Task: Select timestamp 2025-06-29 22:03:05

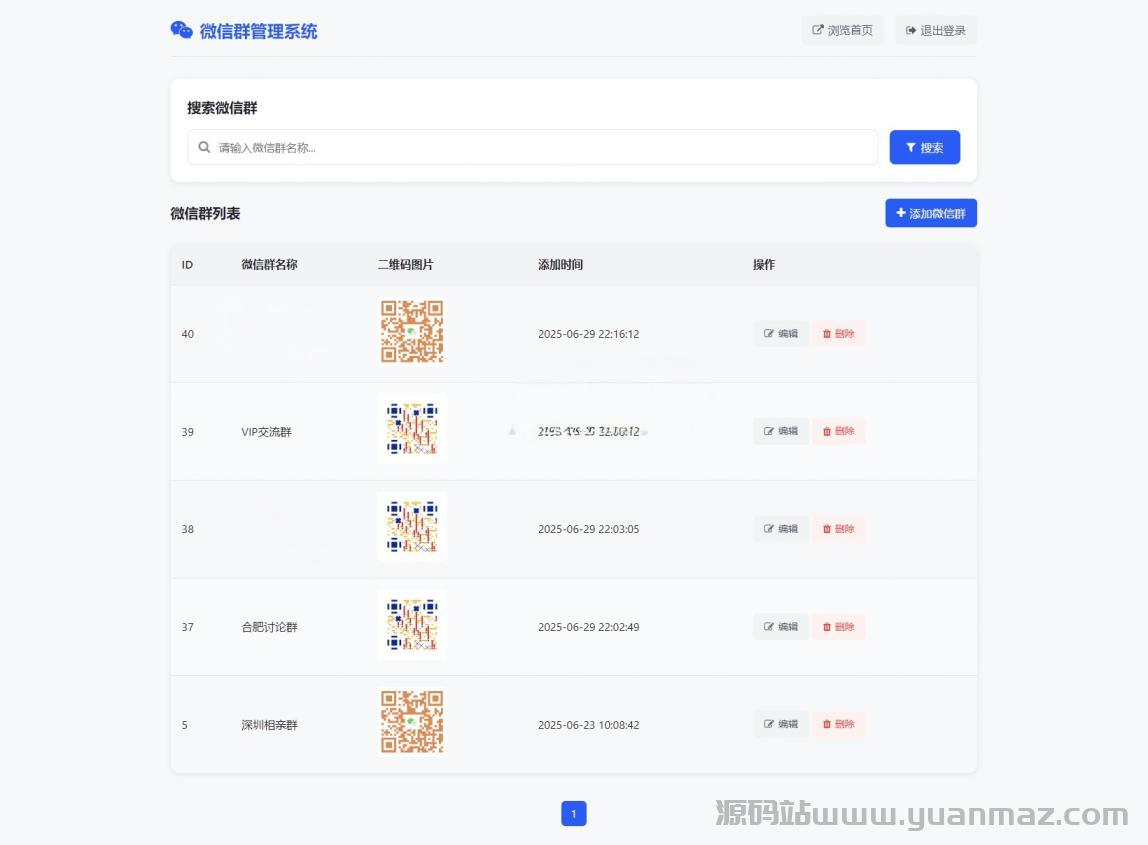Action: pyautogui.click(x=589, y=529)
